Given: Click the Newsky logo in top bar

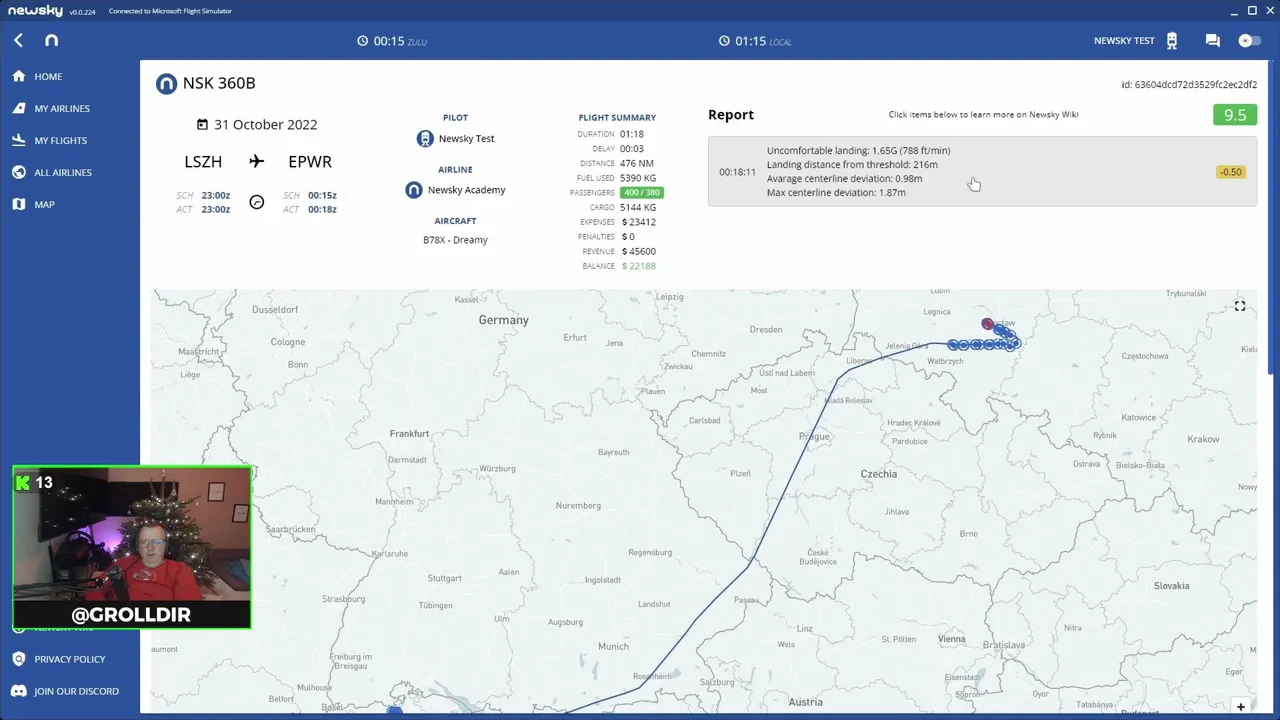Looking at the screenshot, I should pyautogui.click(x=52, y=40).
